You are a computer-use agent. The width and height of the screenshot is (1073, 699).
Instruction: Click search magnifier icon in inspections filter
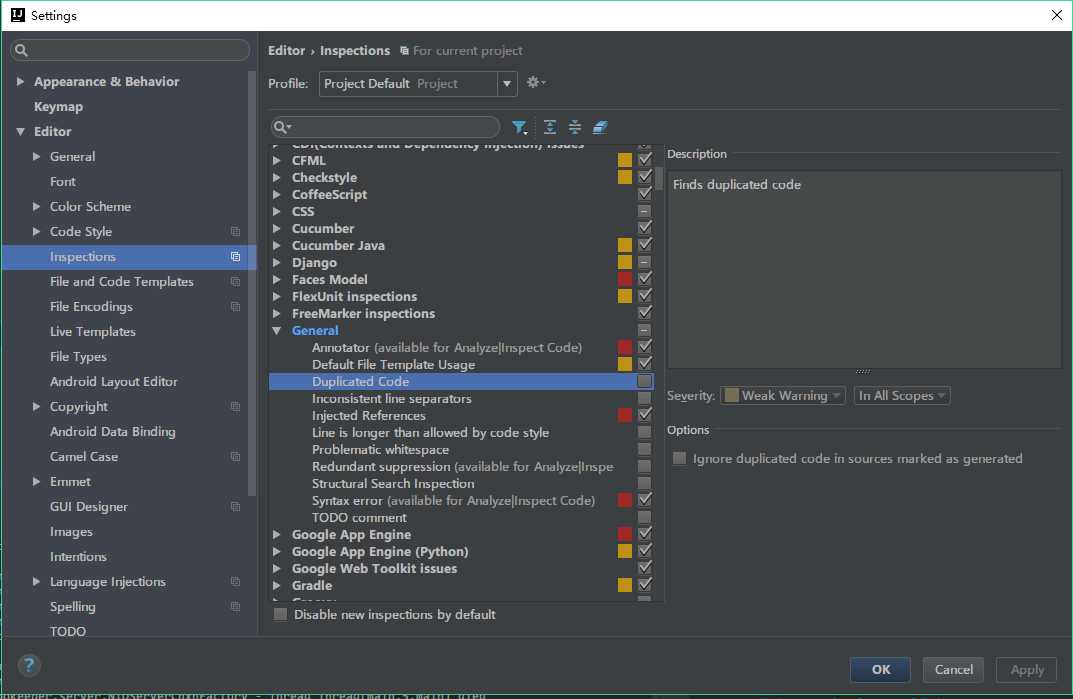pyautogui.click(x=281, y=127)
